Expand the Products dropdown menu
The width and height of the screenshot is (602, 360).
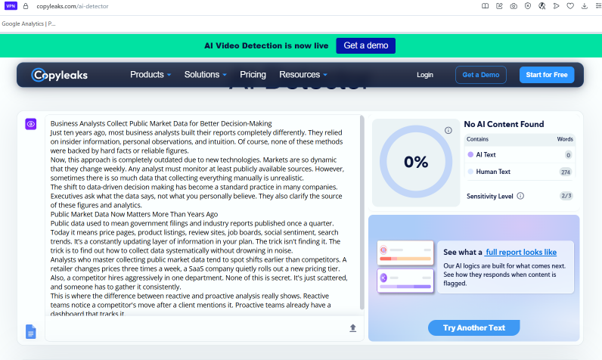tap(150, 74)
